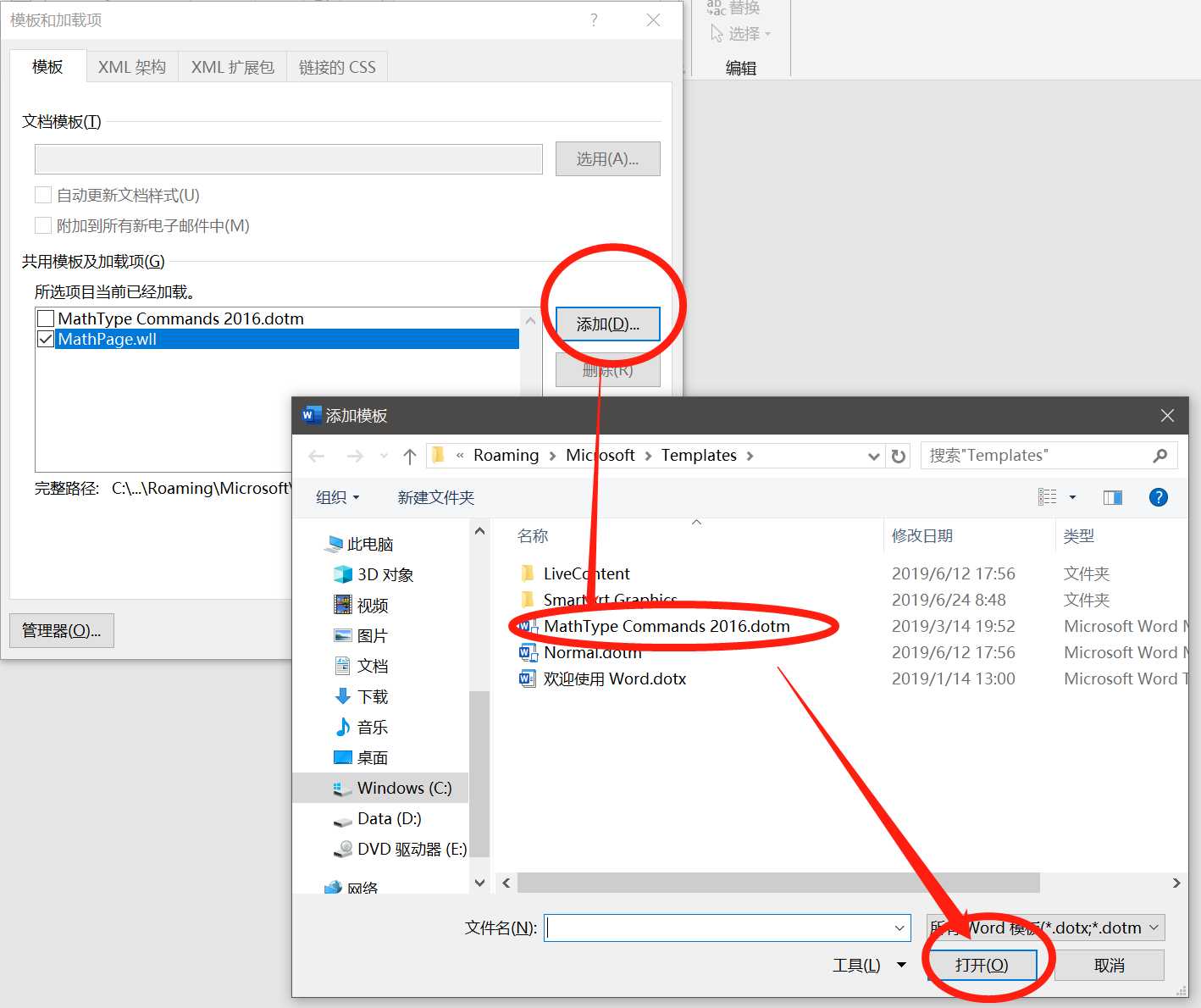This screenshot has width=1201, height=1008.
Task: Open view options dropdown arrow
Action: tap(1072, 497)
